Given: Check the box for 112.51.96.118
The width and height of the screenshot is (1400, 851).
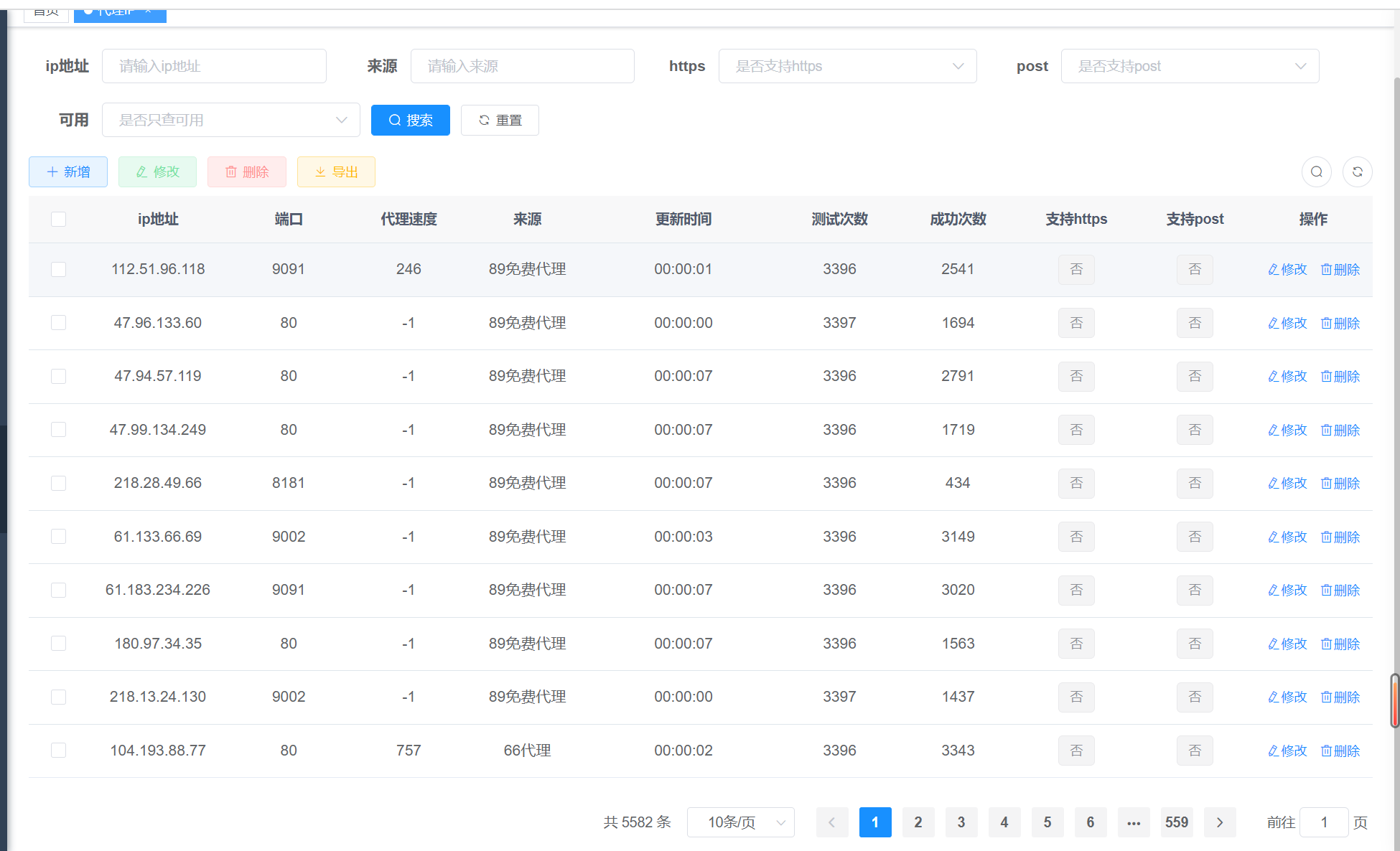Looking at the screenshot, I should [x=59, y=269].
